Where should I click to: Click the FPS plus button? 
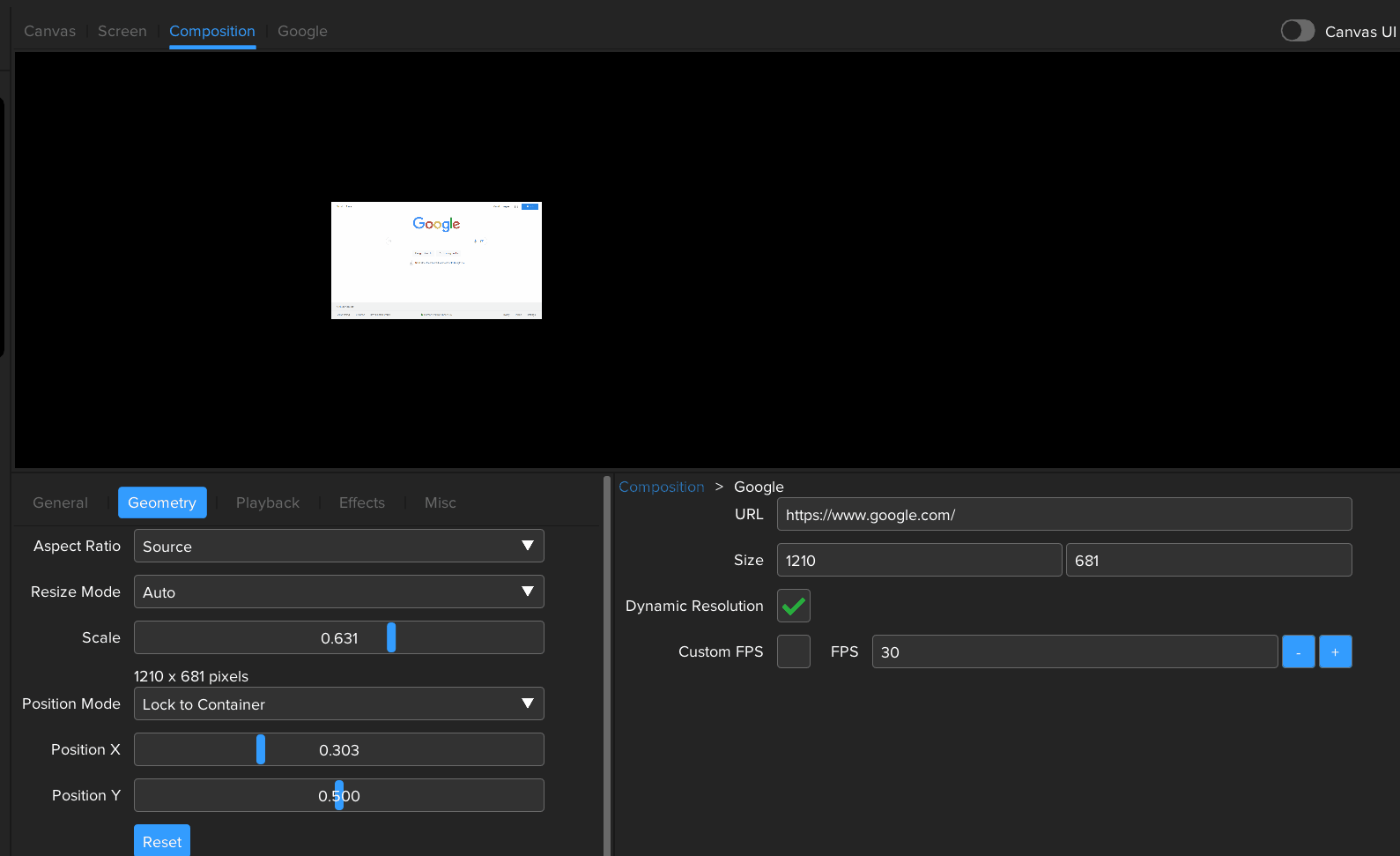pos(1335,651)
